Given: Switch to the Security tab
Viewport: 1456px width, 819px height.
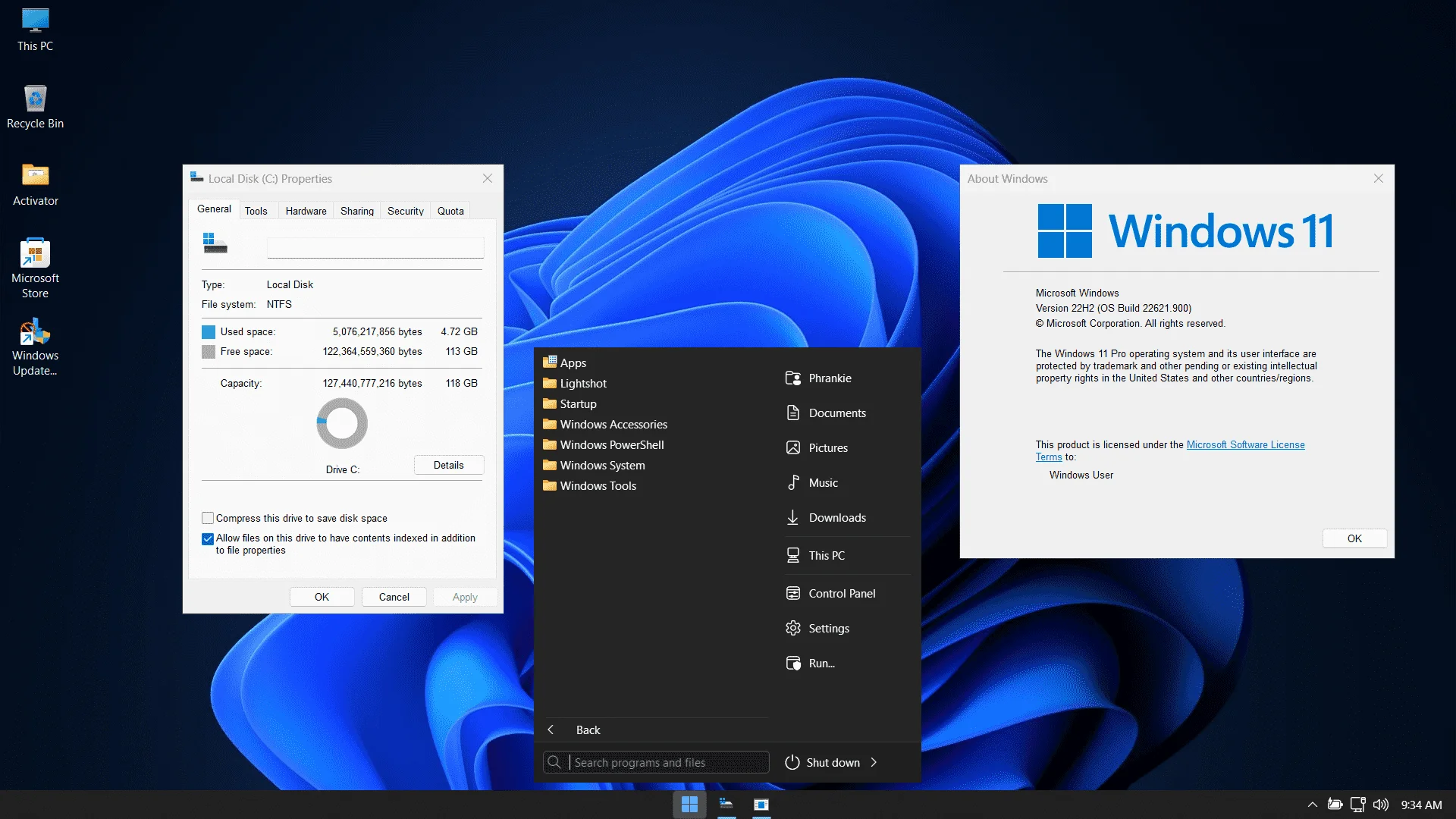Looking at the screenshot, I should [406, 212].
